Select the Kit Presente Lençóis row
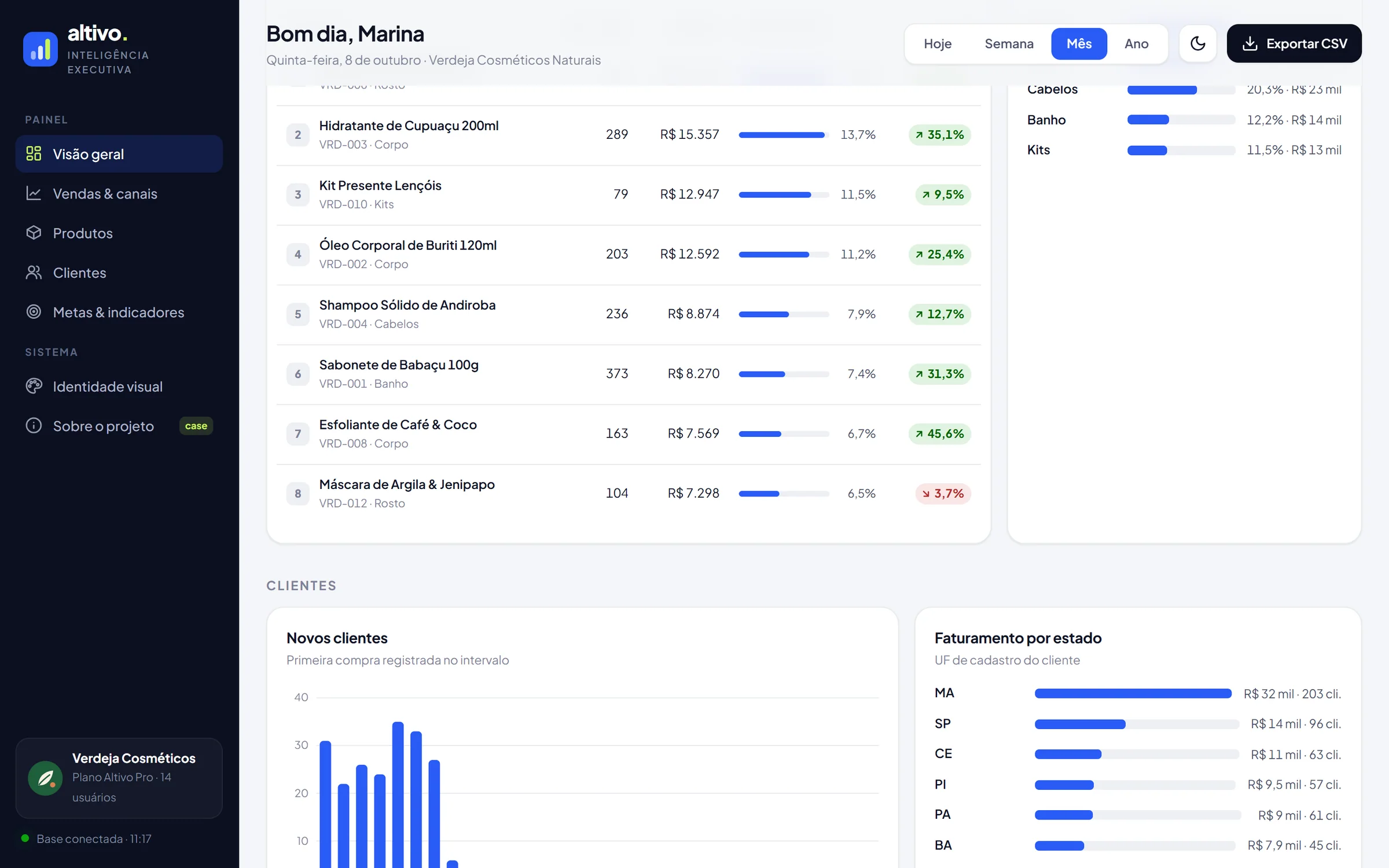Viewport: 1389px width, 868px height. click(x=629, y=195)
